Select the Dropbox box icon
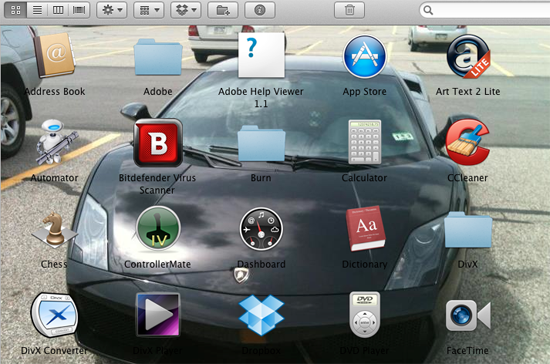Viewport: 550px width, 364px height. (261, 315)
